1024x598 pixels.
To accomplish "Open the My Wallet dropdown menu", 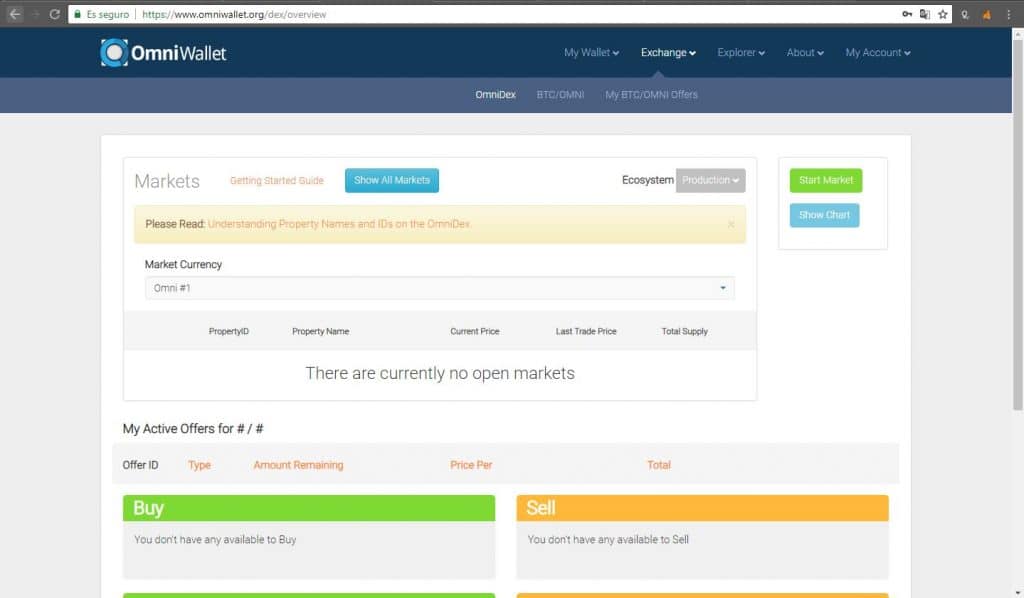I will 591,52.
